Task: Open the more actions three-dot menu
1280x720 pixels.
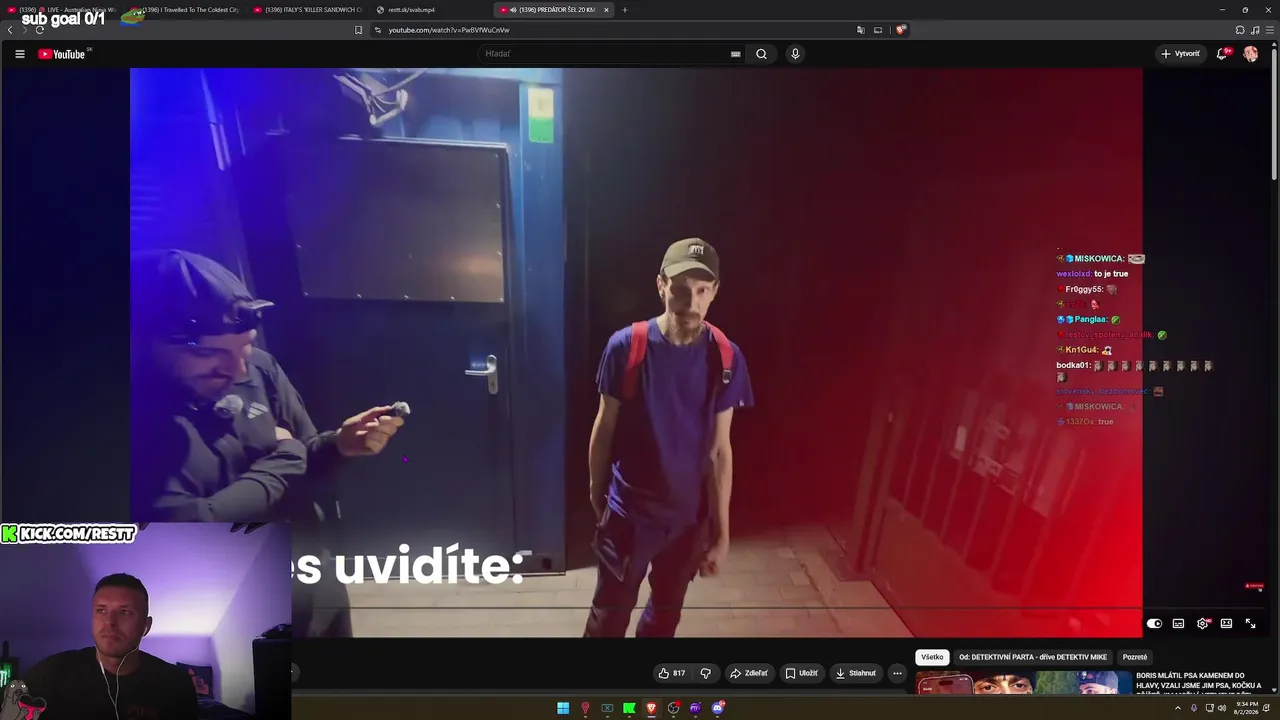Action: coord(897,673)
